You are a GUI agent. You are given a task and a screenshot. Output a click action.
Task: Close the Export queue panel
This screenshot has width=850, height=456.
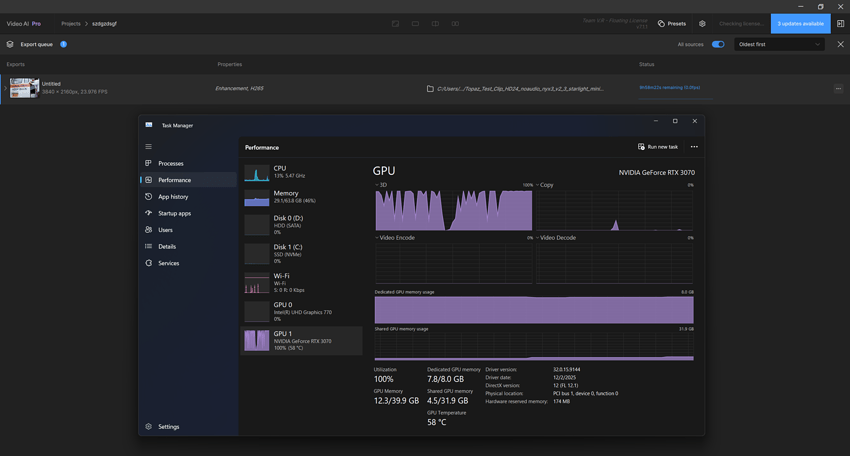840,44
